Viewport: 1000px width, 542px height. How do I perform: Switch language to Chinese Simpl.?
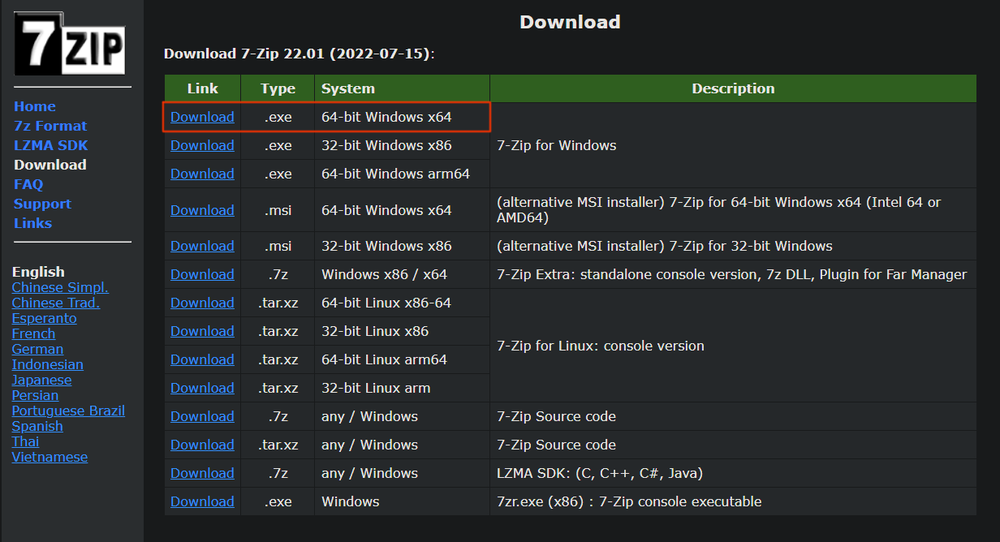pos(60,287)
